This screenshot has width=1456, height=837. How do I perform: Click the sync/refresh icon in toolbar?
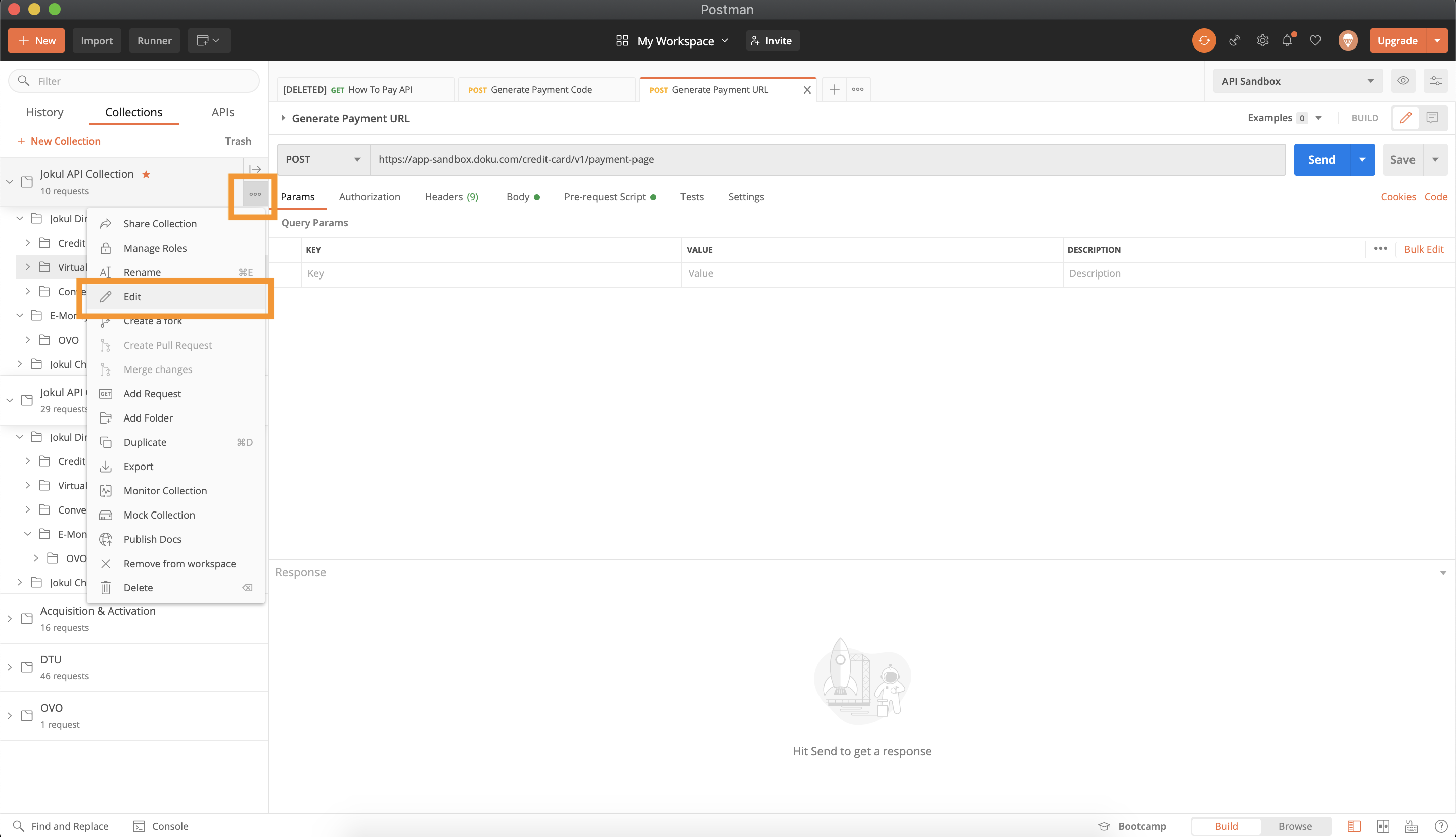point(1204,40)
